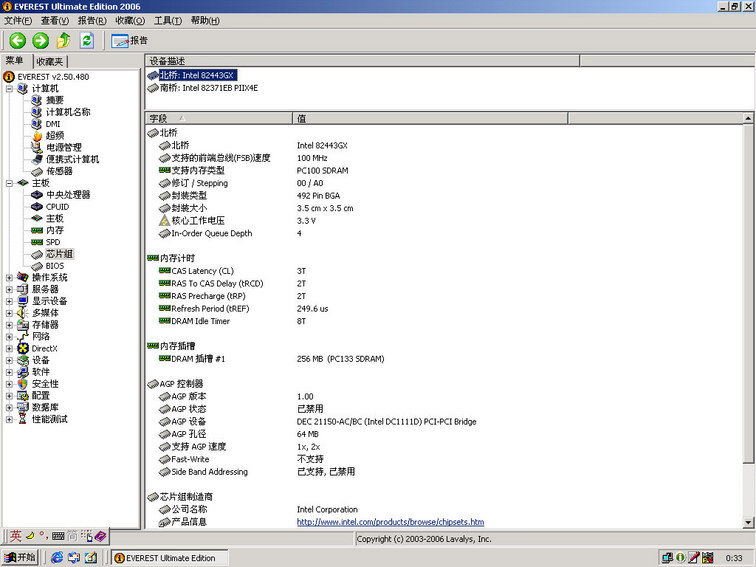This screenshot has width=756, height=567.
Task: Click the 配置 configuration icon
Action: 23,396
